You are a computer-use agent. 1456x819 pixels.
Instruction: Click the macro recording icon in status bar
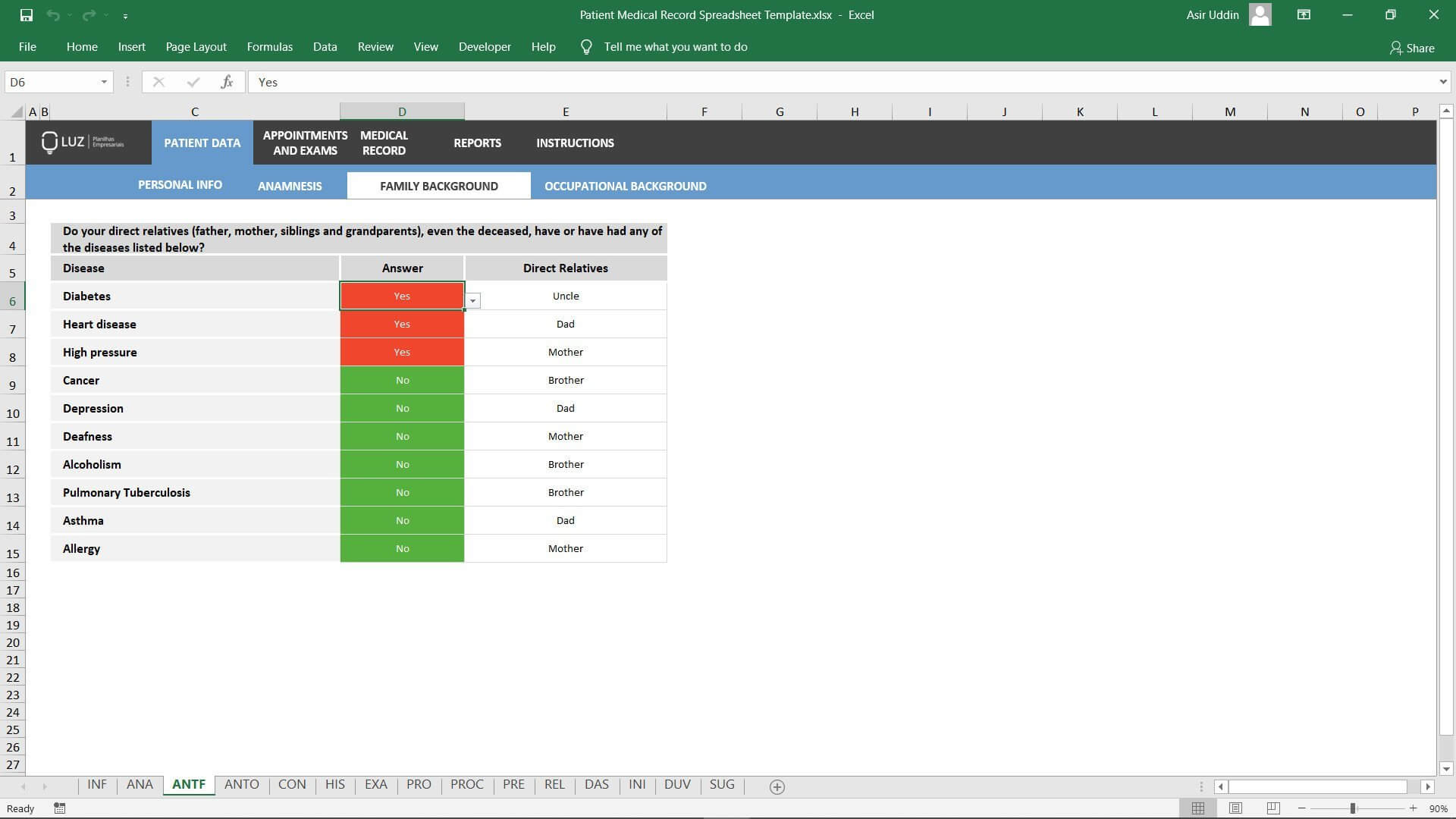click(x=60, y=808)
